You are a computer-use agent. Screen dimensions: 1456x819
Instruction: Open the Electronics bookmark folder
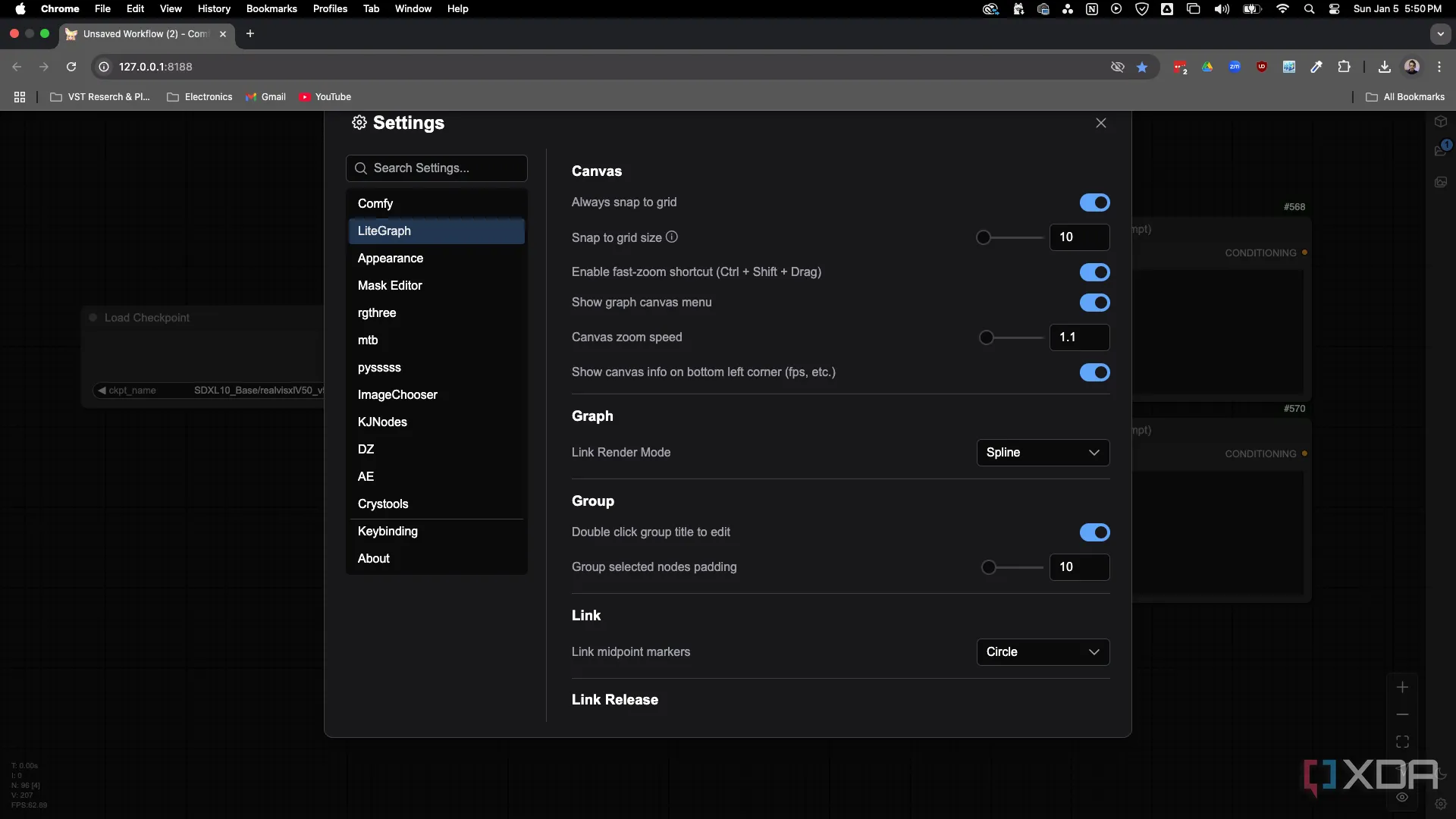pyautogui.click(x=199, y=97)
